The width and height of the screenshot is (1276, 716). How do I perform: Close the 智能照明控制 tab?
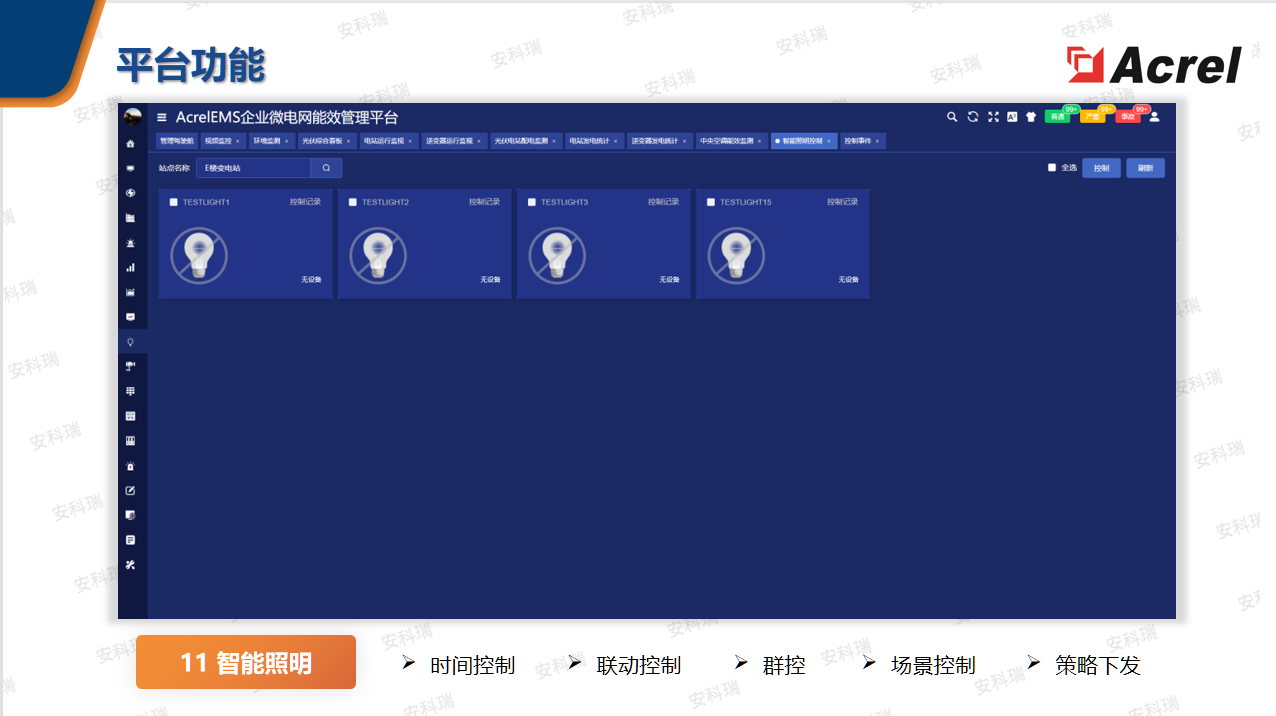[x=829, y=141]
